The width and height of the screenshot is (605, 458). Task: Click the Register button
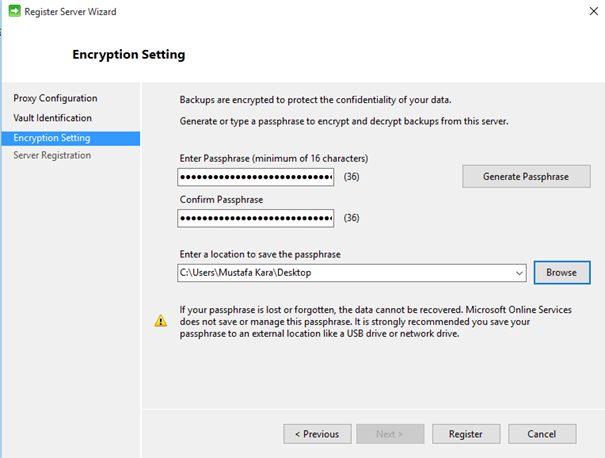(x=466, y=434)
